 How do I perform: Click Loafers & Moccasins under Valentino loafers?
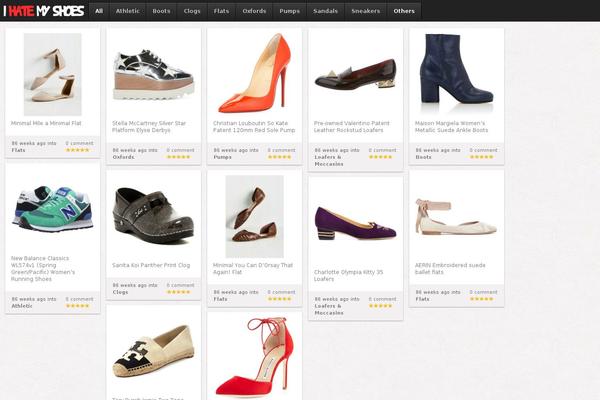point(329,161)
